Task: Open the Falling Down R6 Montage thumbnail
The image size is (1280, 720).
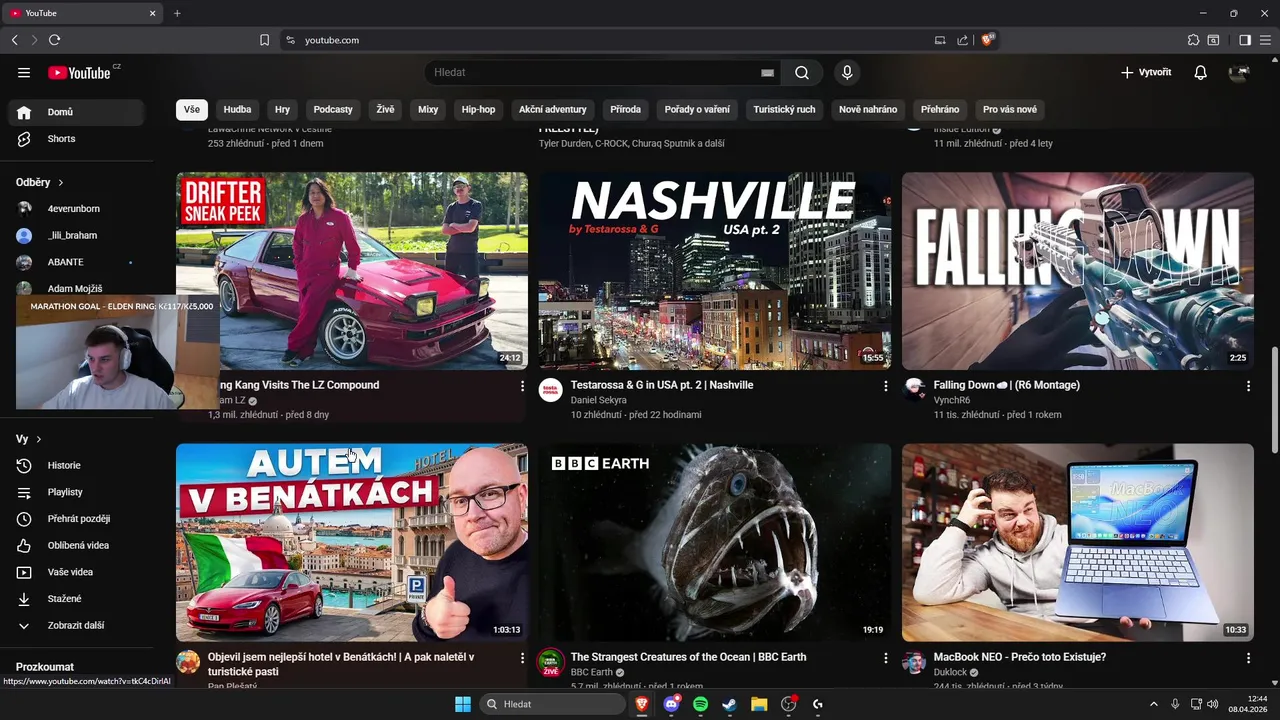Action: click(x=1078, y=271)
